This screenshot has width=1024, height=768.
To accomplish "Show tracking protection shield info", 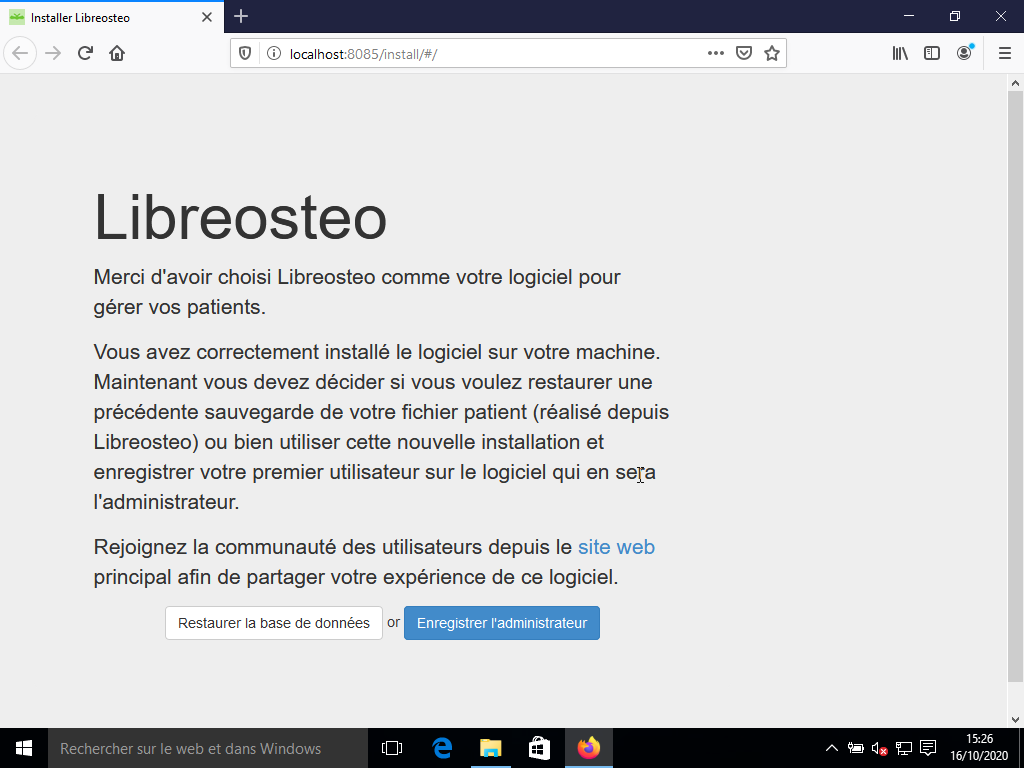I will (x=245, y=54).
